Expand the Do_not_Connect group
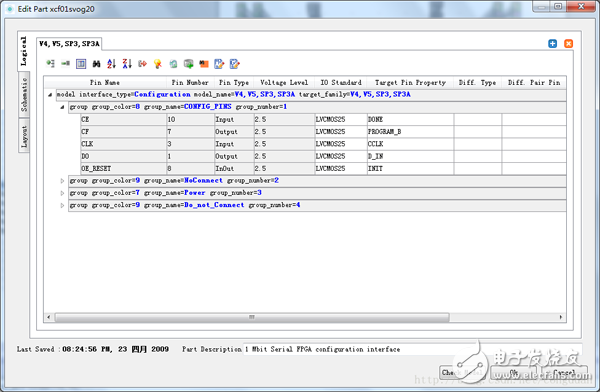 click(62, 205)
